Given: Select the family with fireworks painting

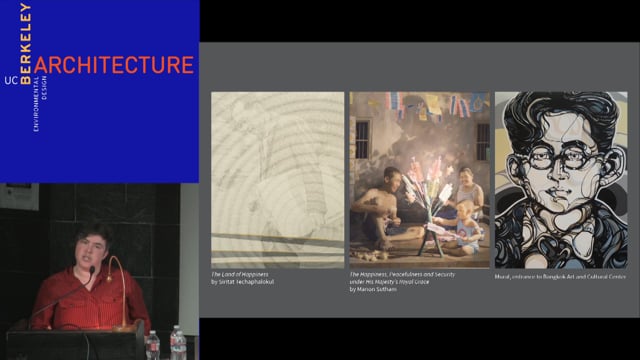Looking at the screenshot, I should [419, 180].
